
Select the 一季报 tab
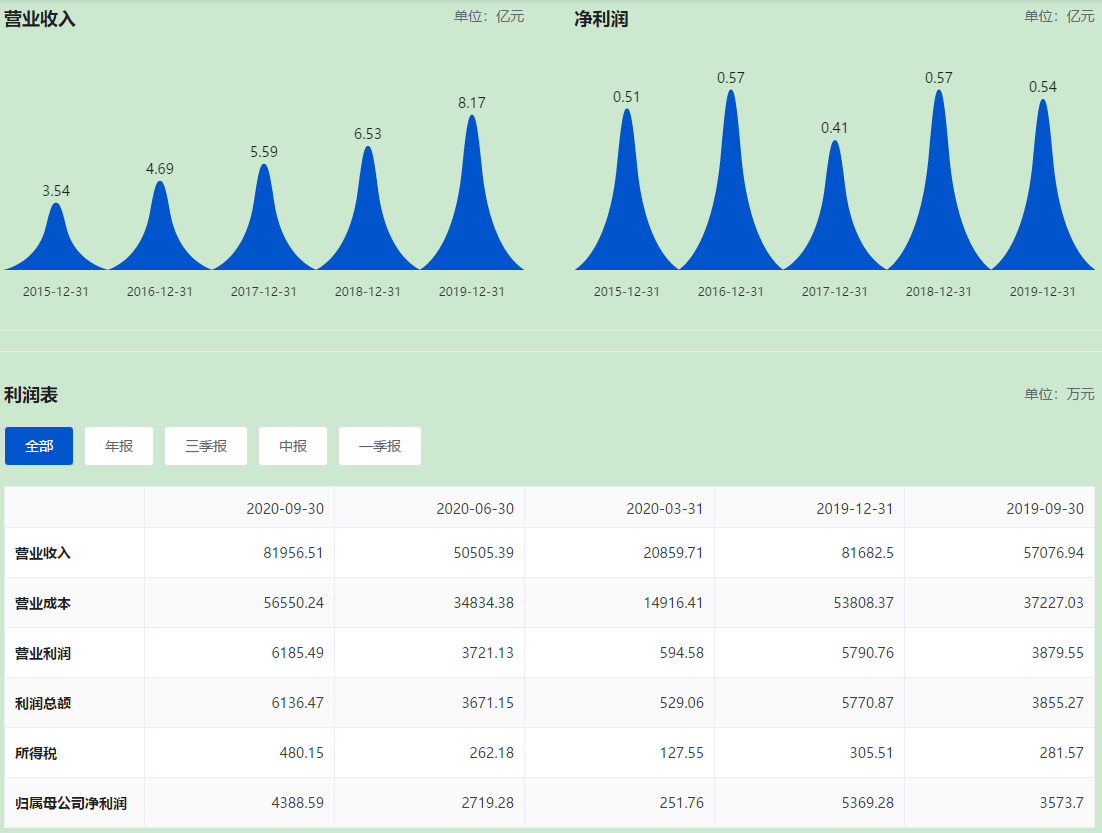pyautogui.click(x=380, y=446)
